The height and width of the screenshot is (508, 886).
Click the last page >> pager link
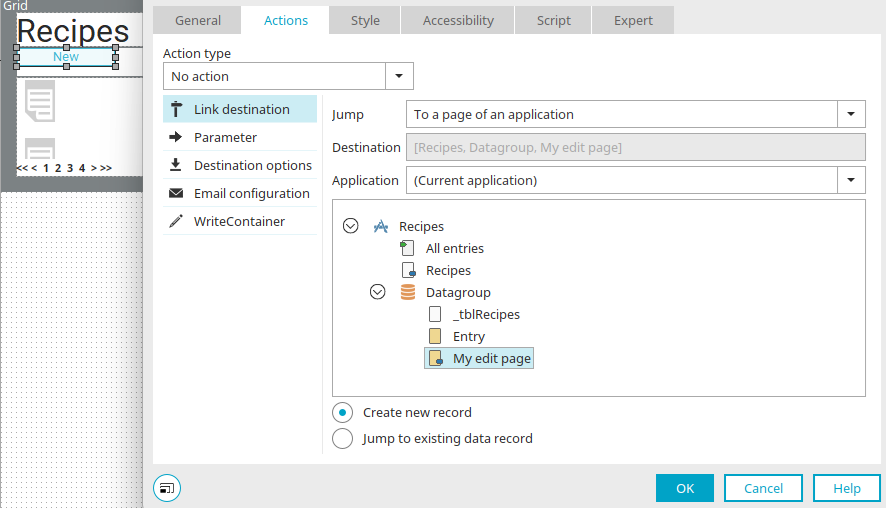(x=106, y=168)
